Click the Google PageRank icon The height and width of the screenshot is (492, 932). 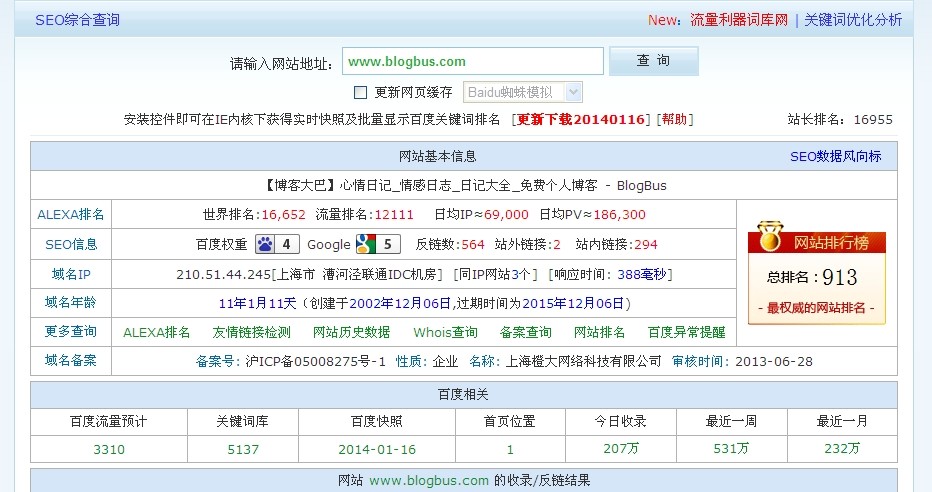tap(378, 244)
